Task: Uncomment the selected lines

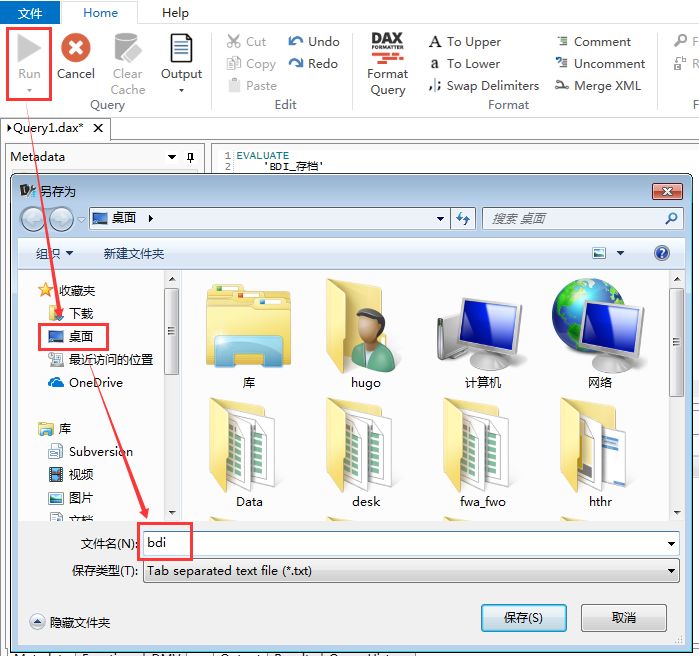Action: point(600,64)
